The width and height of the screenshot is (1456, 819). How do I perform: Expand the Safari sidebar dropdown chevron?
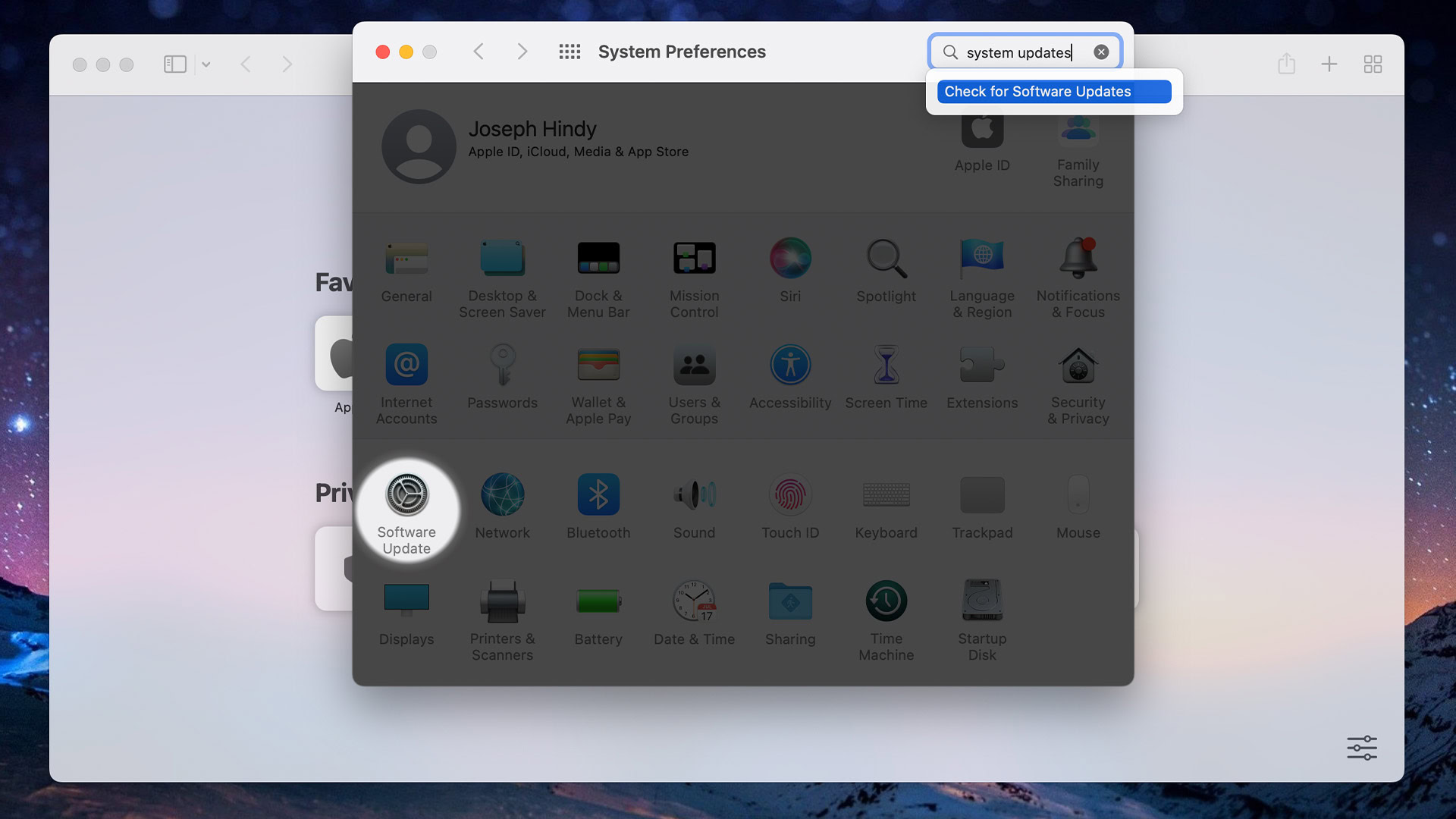tap(206, 64)
